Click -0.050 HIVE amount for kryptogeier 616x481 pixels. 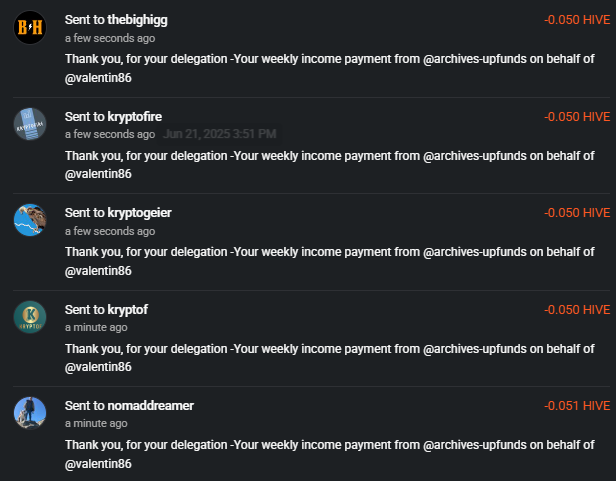(x=577, y=213)
